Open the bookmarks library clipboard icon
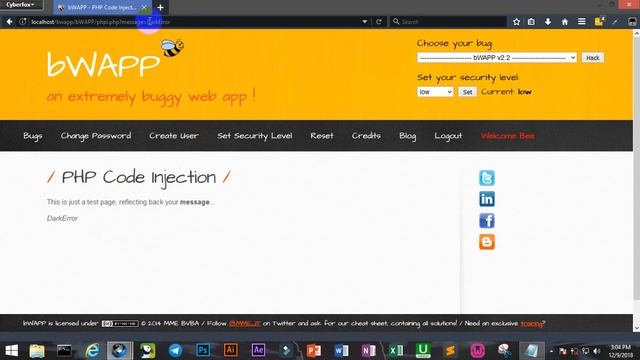640x360 pixels. click(531, 22)
